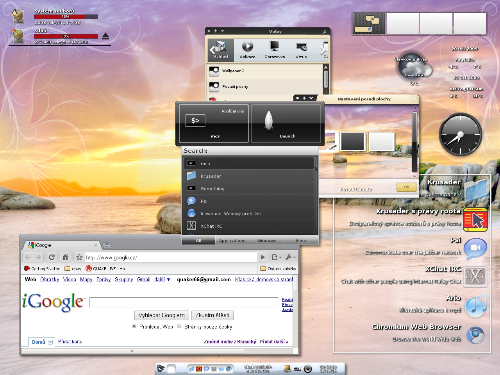Switch to the fourth virtual desktop in pager

[470, 23]
